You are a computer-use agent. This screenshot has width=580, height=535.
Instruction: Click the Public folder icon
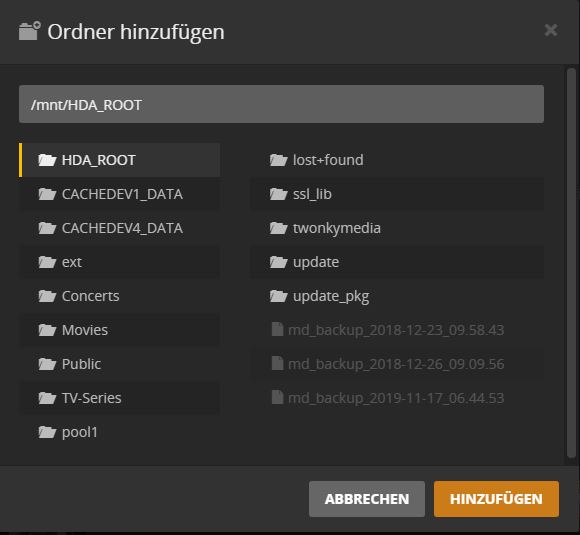pos(47,364)
